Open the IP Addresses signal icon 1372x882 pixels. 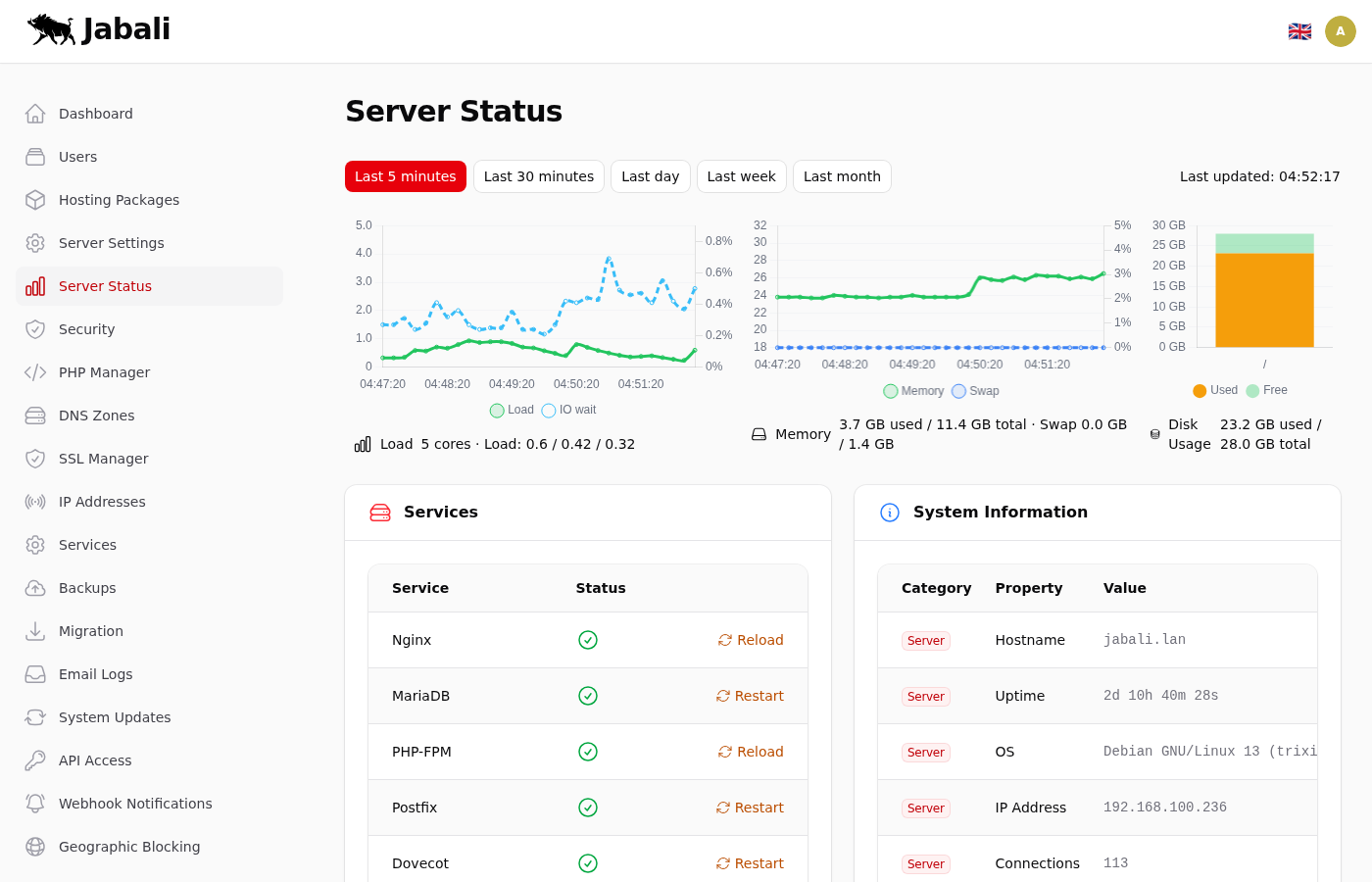(x=35, y=502)
